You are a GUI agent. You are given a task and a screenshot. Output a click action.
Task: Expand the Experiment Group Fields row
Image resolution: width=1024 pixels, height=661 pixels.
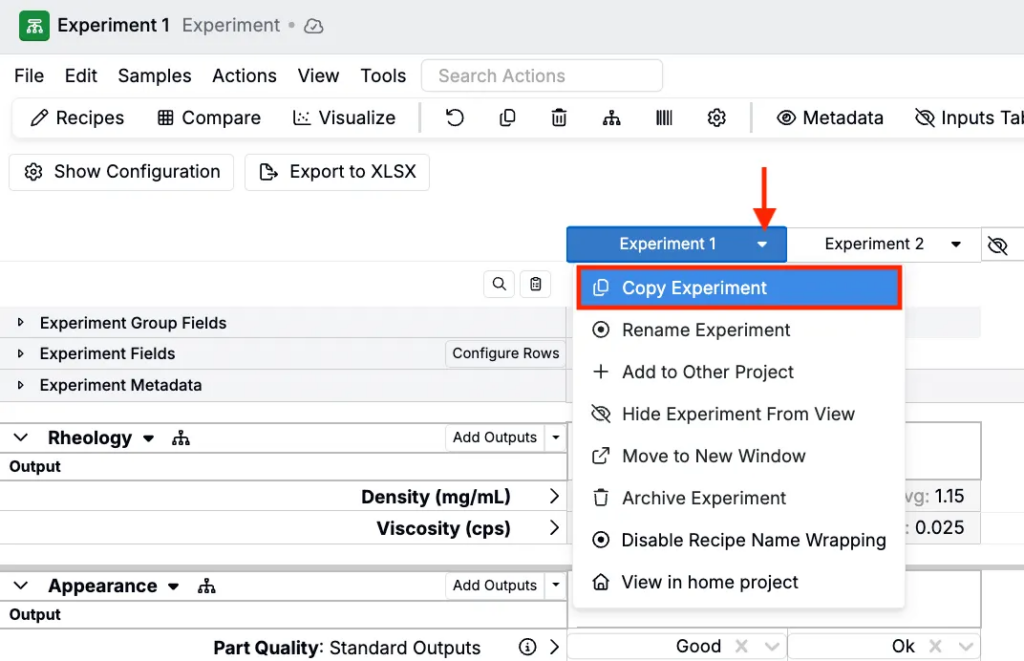click(x=20, y=323)
